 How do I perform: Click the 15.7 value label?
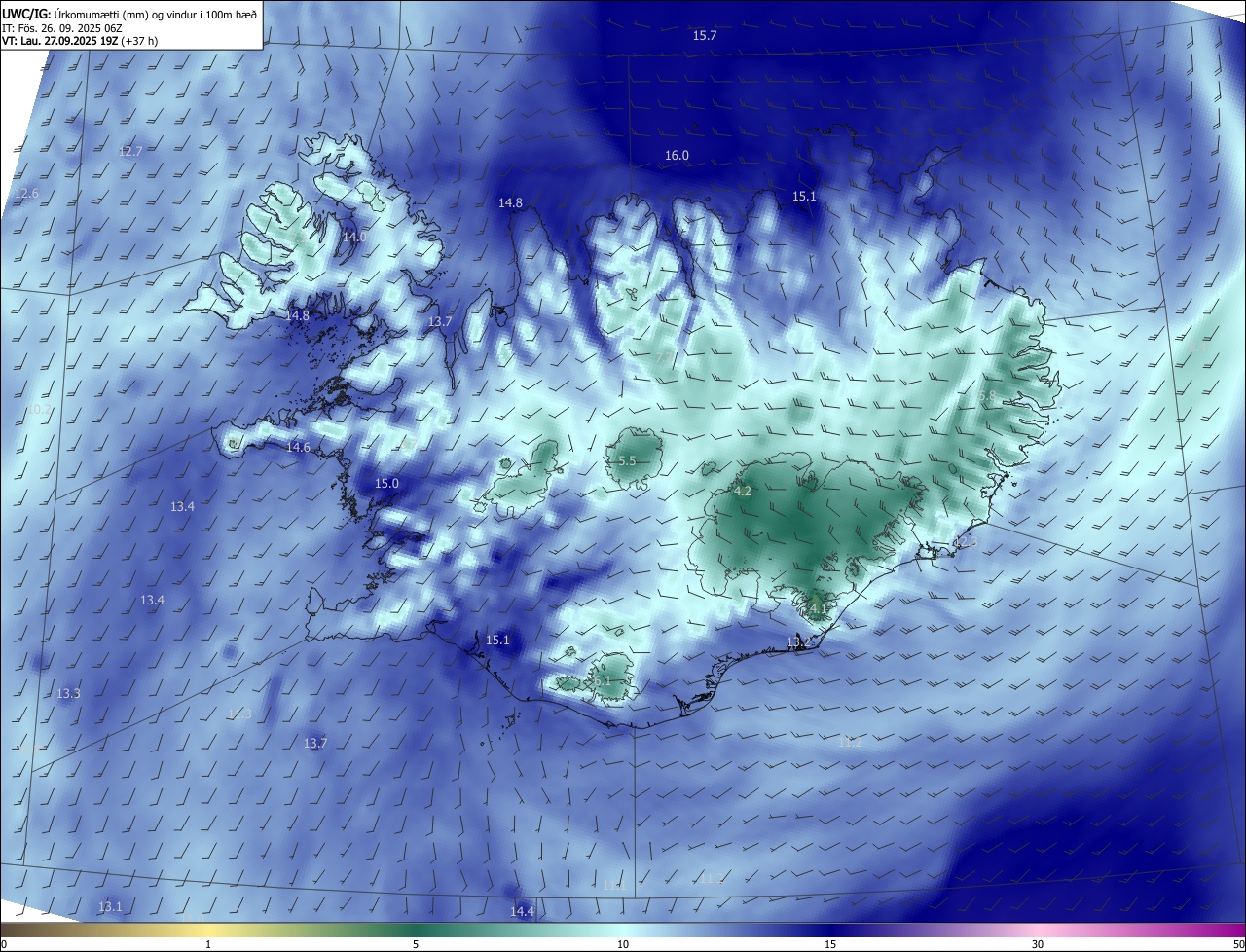pyautogui.click(x=705, y=35)
